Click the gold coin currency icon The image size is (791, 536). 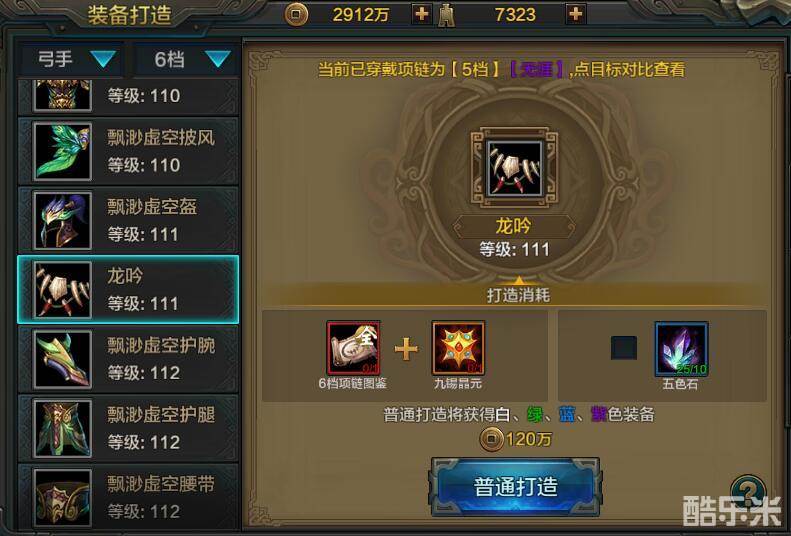[296, 15]
